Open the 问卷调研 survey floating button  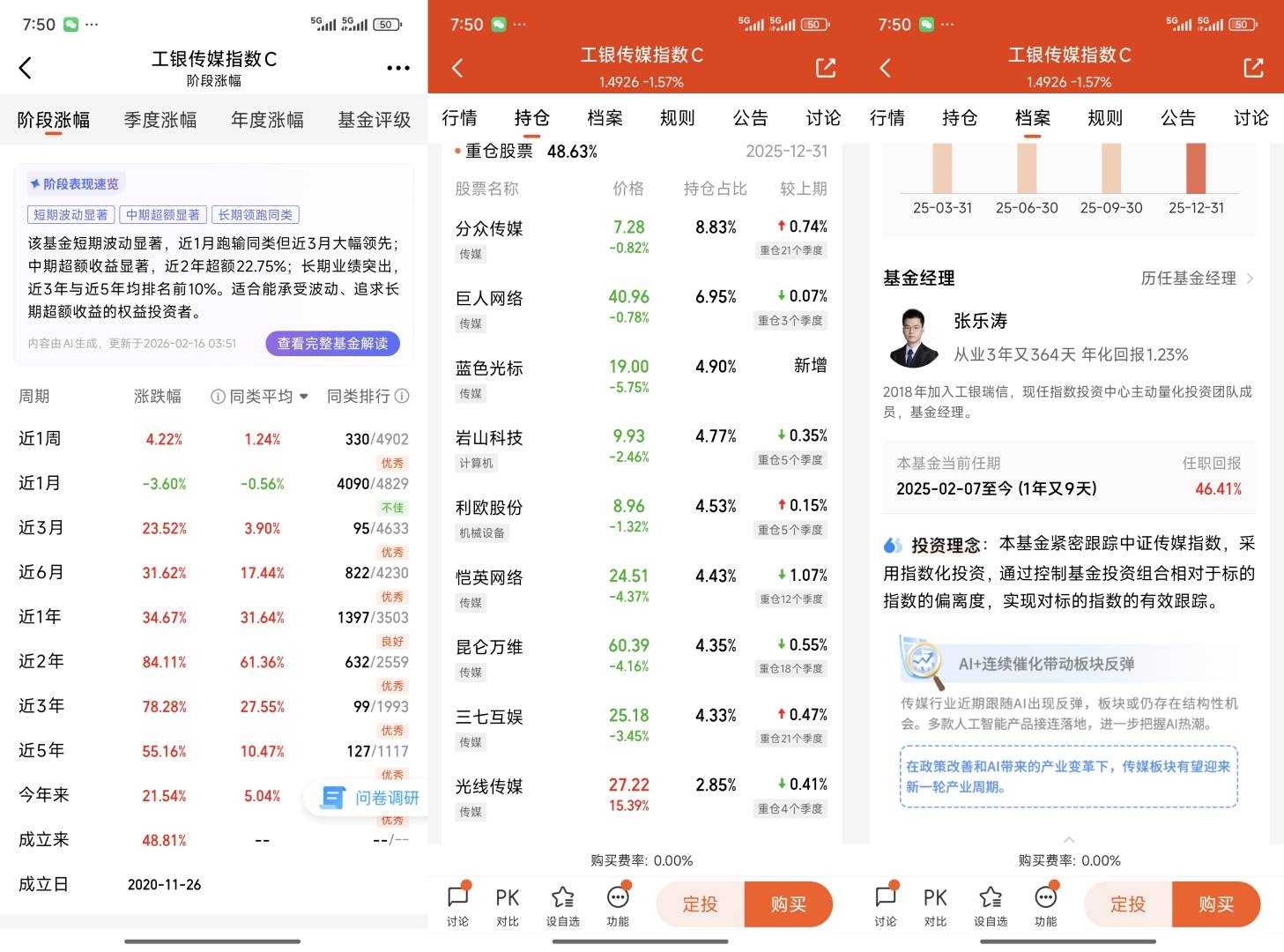[x=368, y=798]
